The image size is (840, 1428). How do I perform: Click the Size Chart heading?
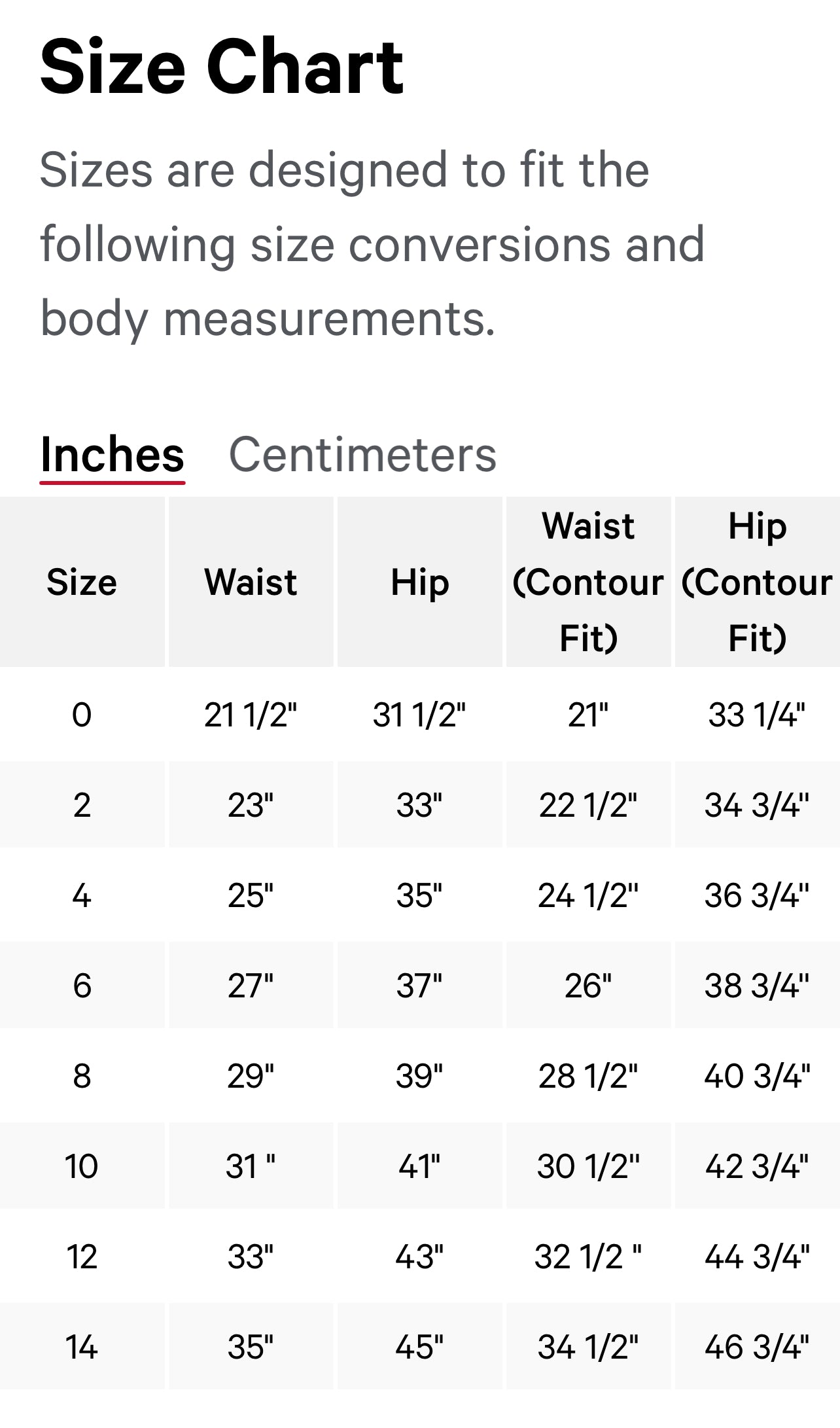click(221, 67)
